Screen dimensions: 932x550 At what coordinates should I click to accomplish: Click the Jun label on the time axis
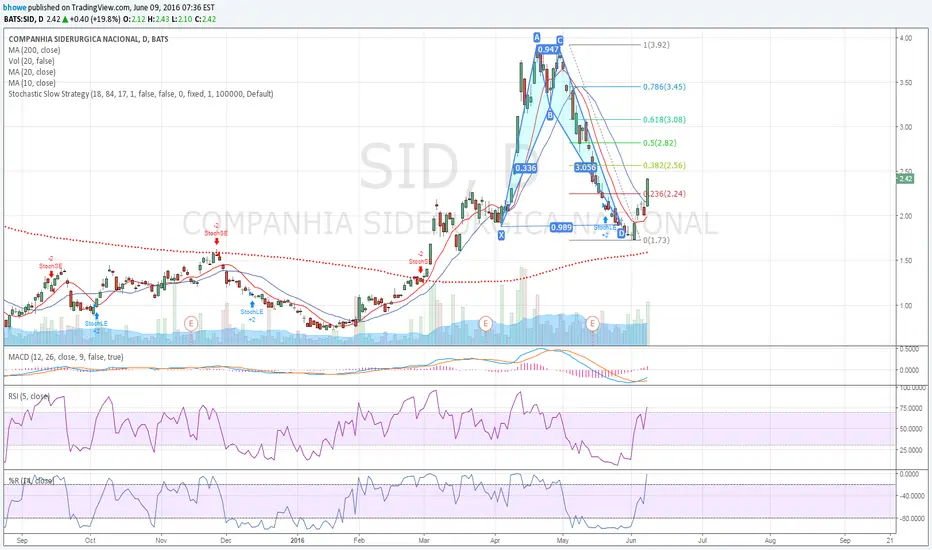point(631,540)
